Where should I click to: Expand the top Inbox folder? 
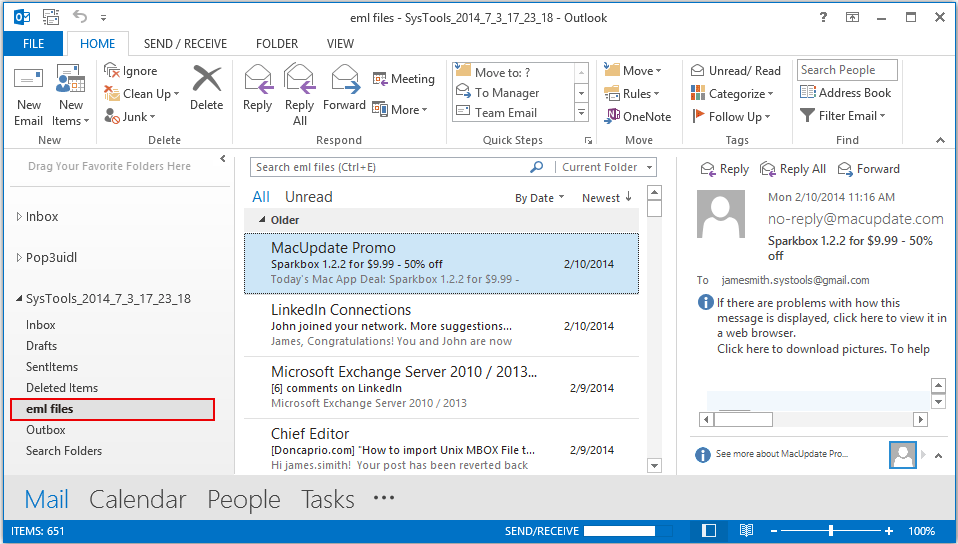pos(19,216)
